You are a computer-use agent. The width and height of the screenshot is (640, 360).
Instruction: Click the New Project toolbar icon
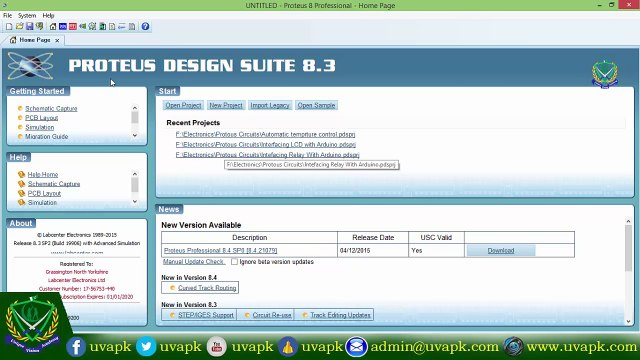[x=9, y=27]
